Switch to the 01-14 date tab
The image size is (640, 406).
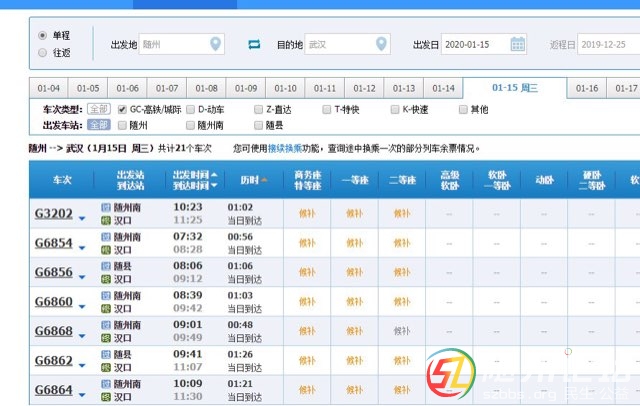point(443,88)
